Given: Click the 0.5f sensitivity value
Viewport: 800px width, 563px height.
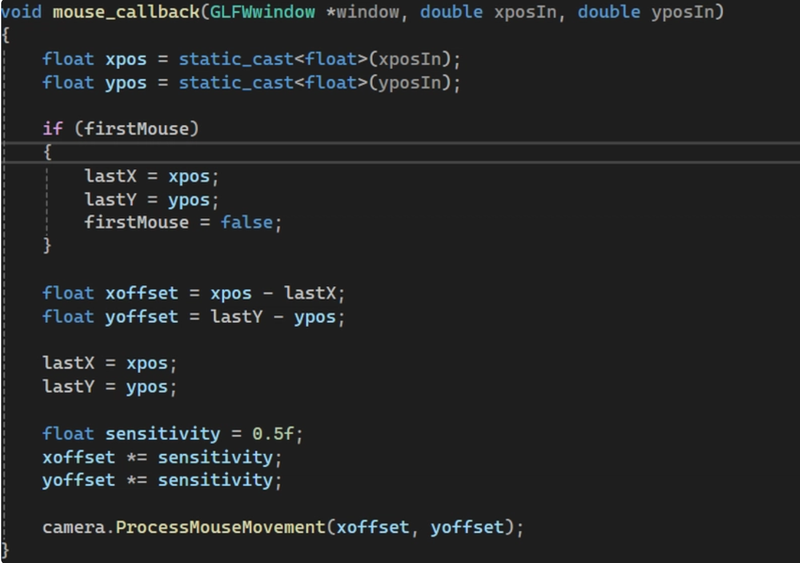Looking at the screenshot, I should coord(273,434).
